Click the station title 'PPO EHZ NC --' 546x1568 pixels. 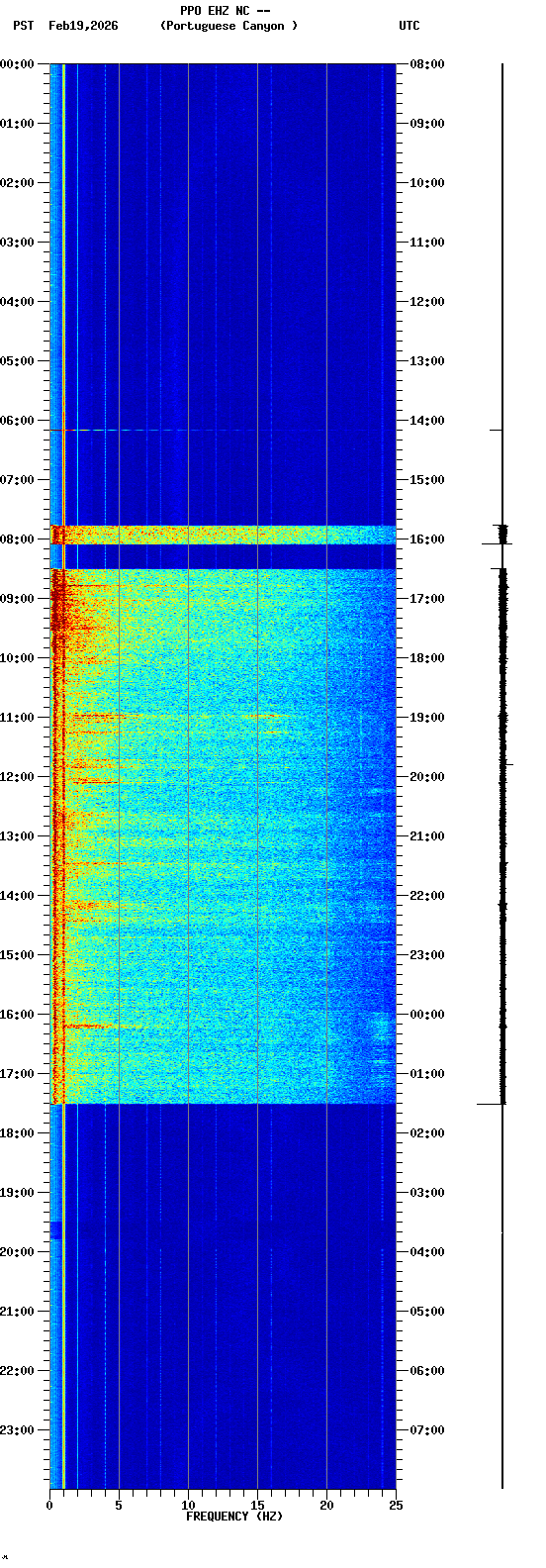point(226,11)
